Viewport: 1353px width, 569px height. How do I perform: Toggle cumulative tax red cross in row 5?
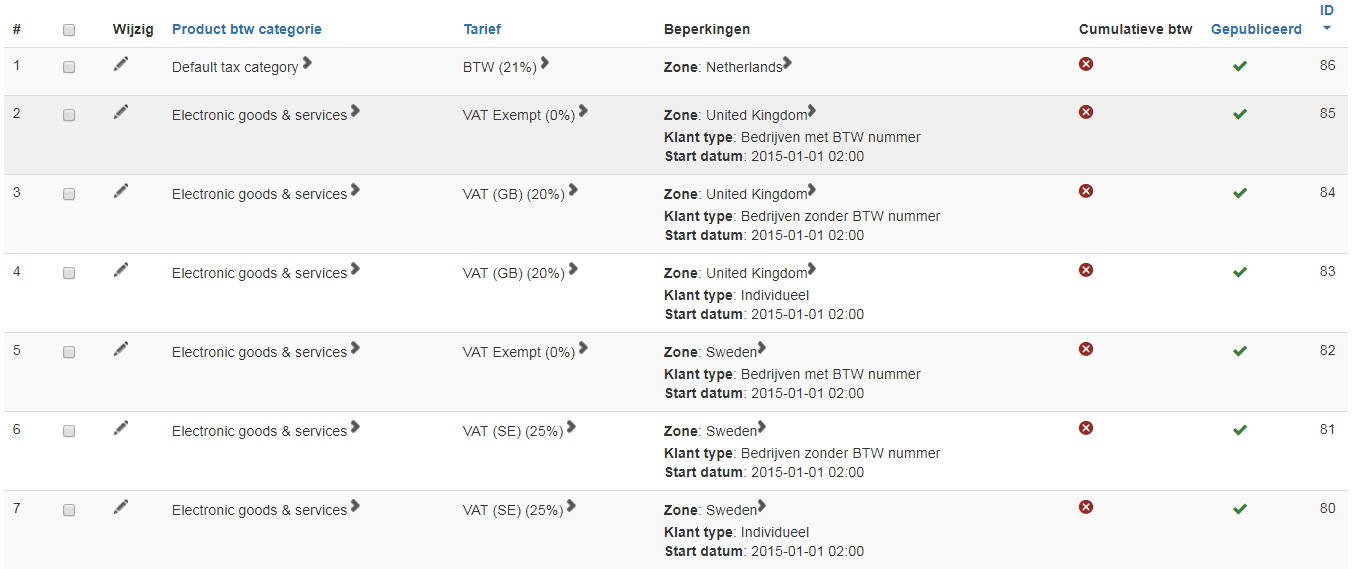pyautogui.click(x=1086, y=349)
